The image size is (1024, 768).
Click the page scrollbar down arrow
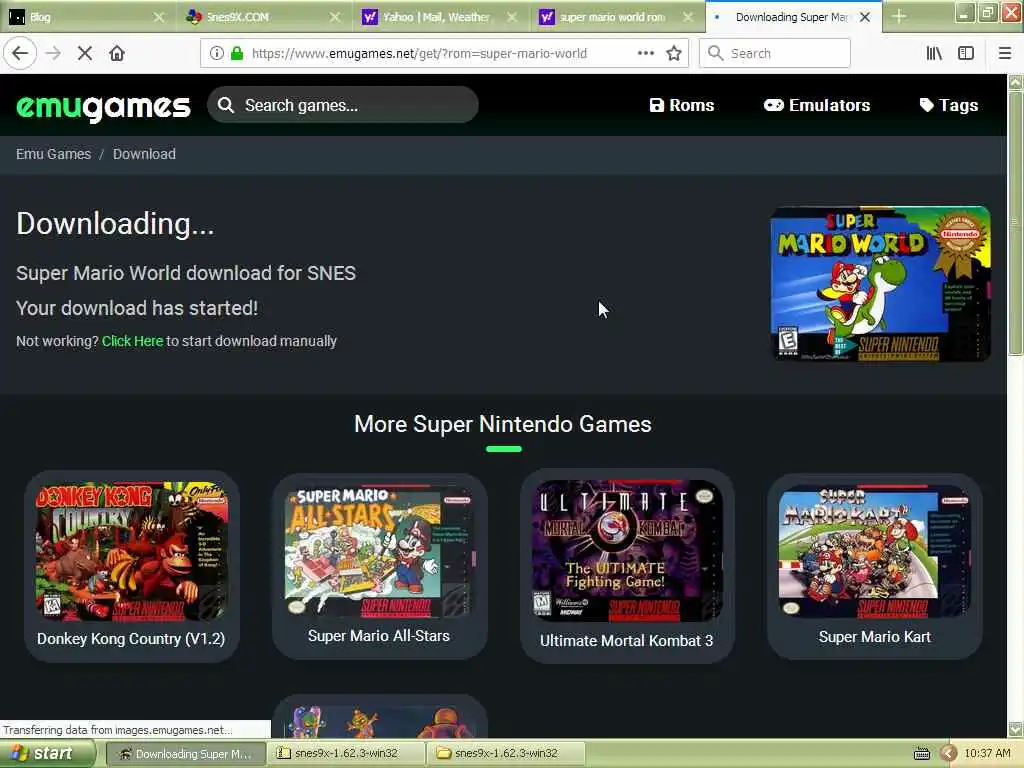pyautogui.click(x=1015, y=728)
